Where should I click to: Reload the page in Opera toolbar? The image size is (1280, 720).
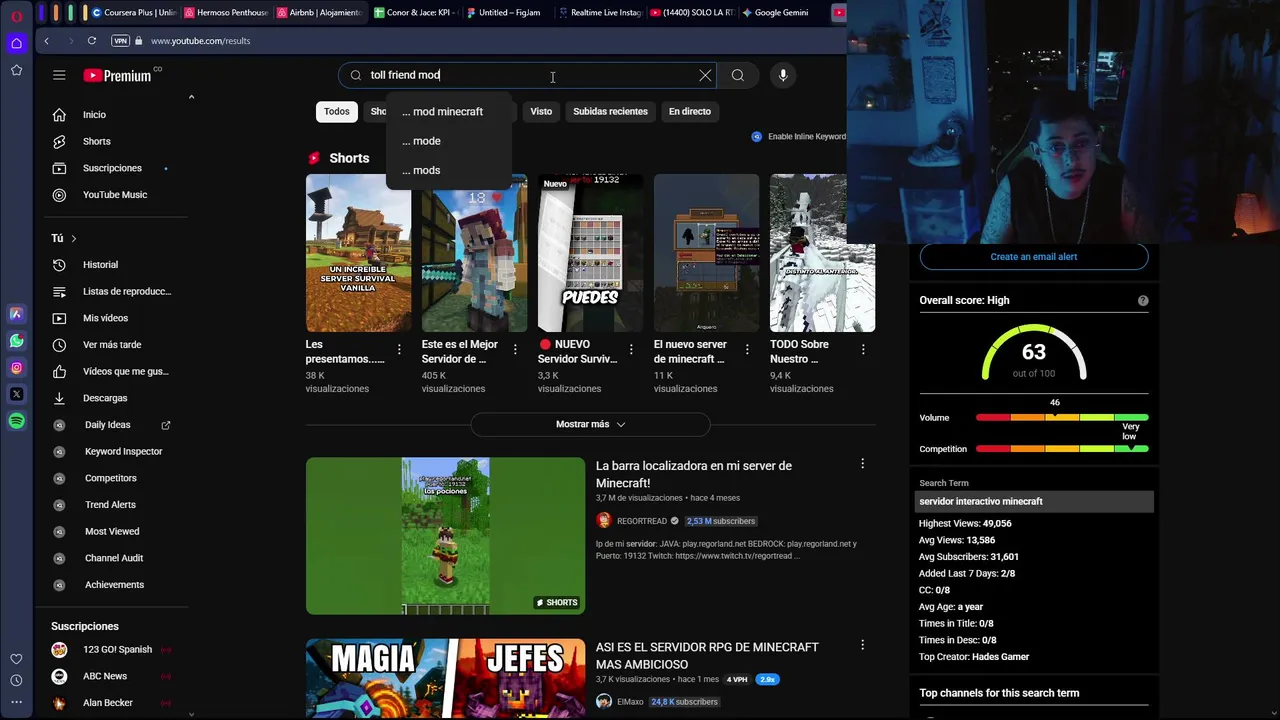coord(92,41)
